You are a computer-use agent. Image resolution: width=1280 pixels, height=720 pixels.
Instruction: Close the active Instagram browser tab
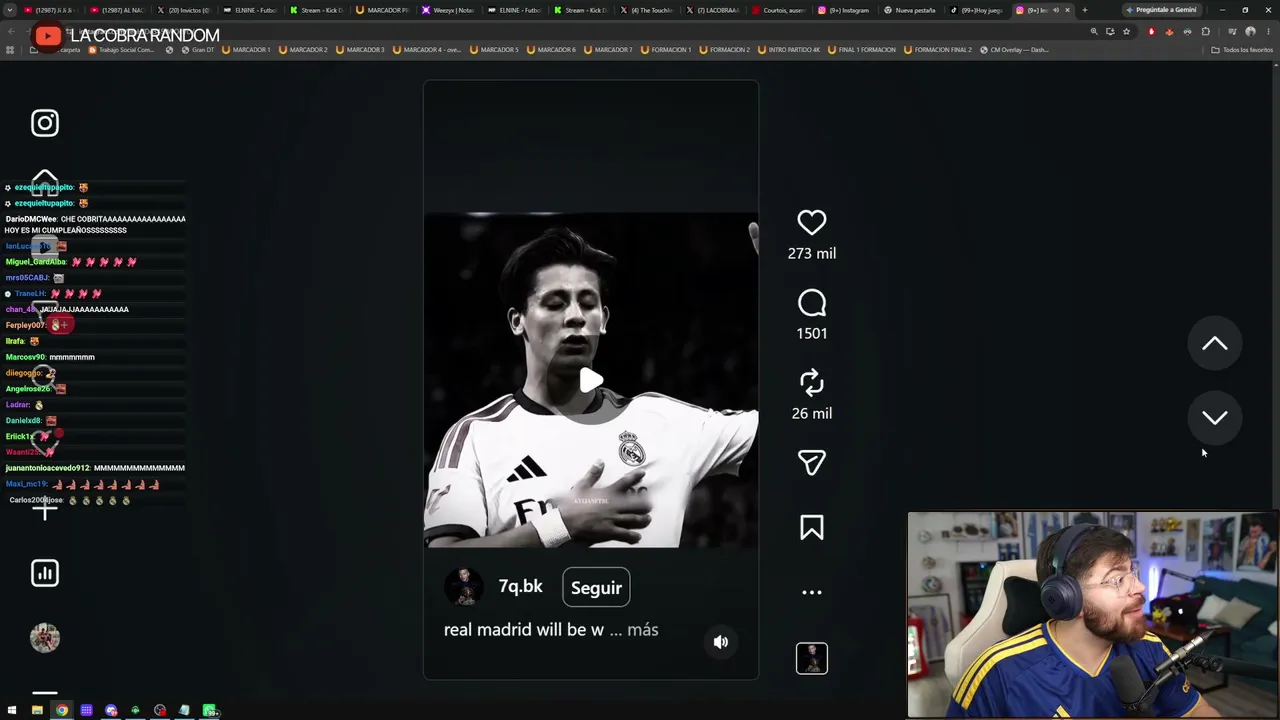point(1068,10)
